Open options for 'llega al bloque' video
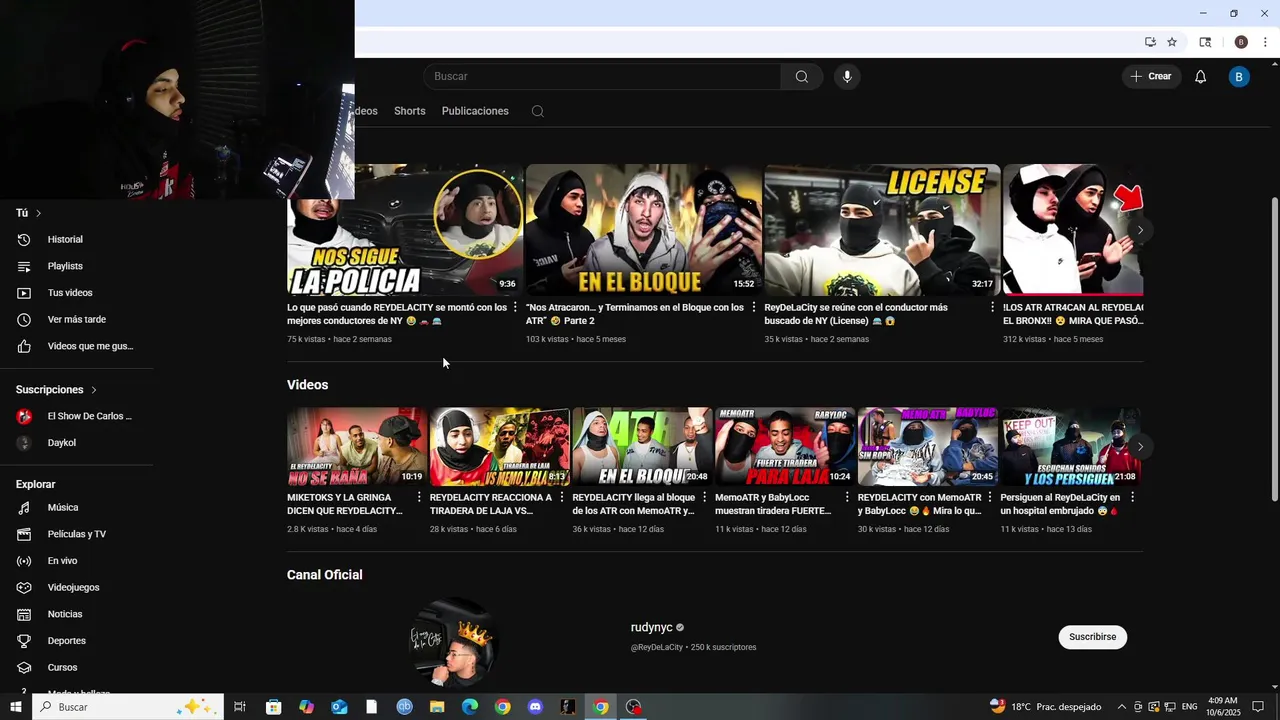Image resolution: width=1280 pixels, height=720 pixels. coord(704,497)
